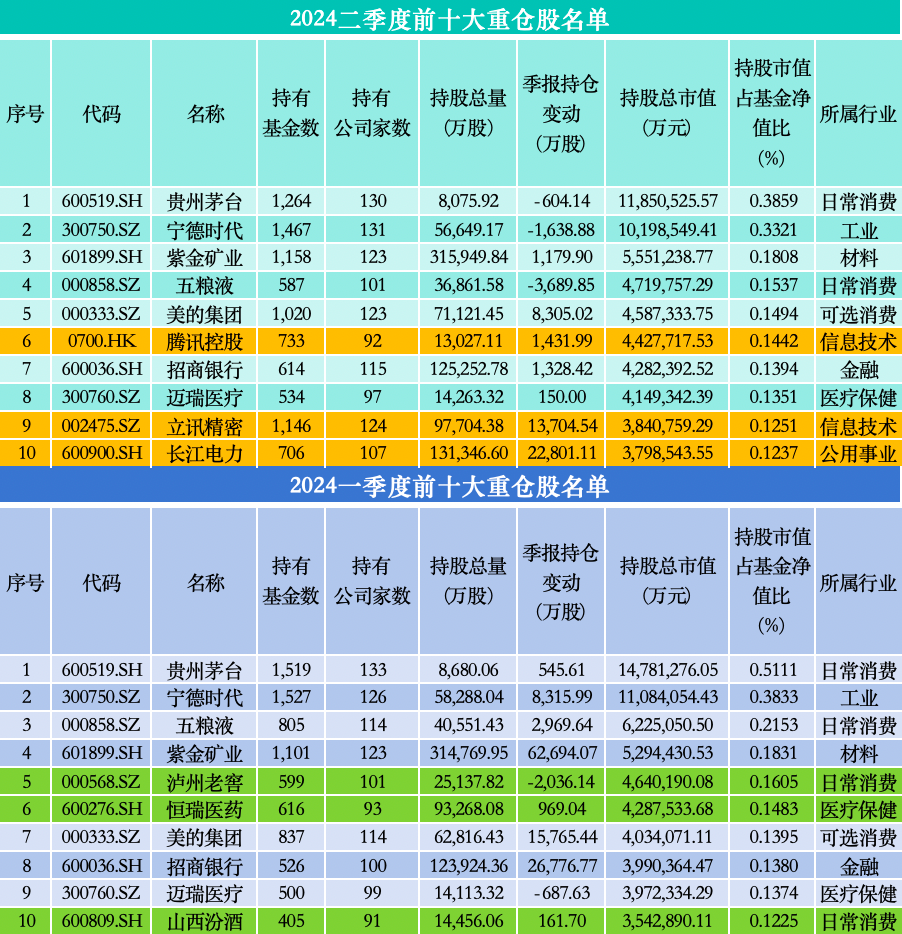Click holdings change '62,694.07'
The image size is (902, 934).
(x=562, y=754)
